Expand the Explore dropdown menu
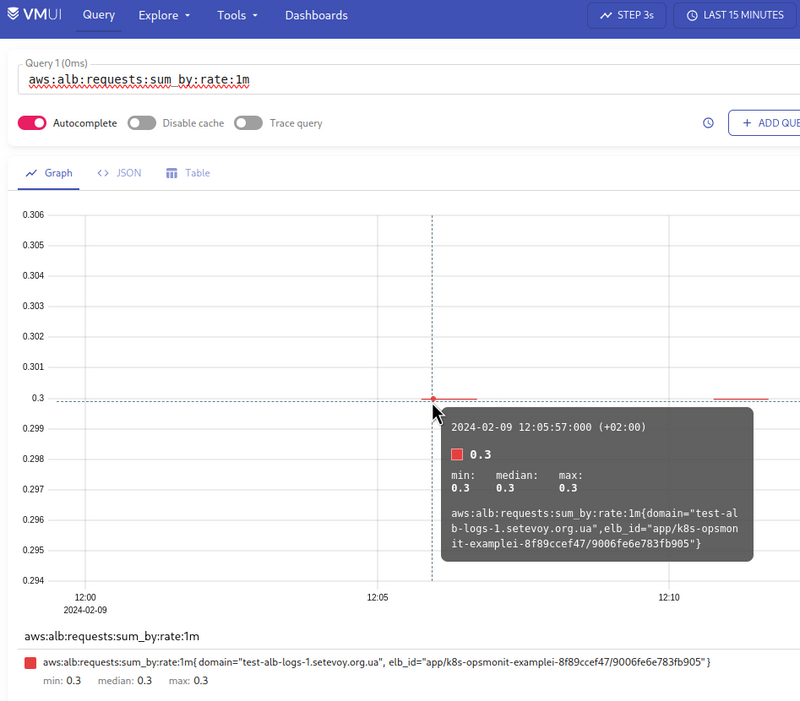 click(x=164, y=15)
